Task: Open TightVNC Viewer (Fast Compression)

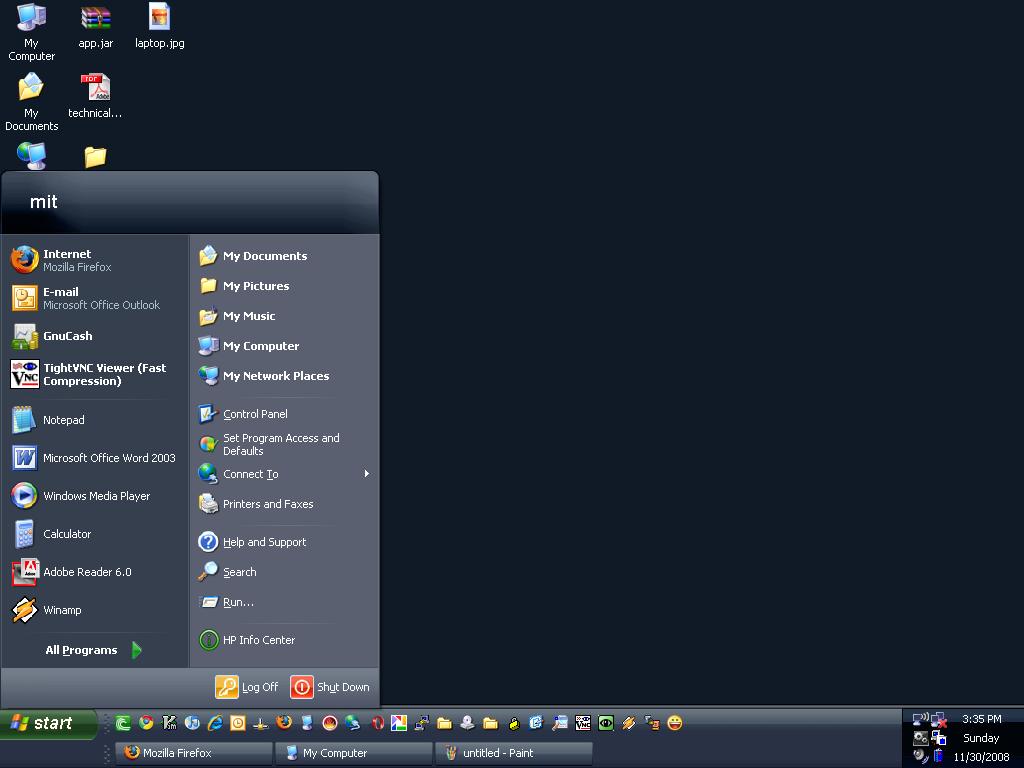Action: (95, 374)
